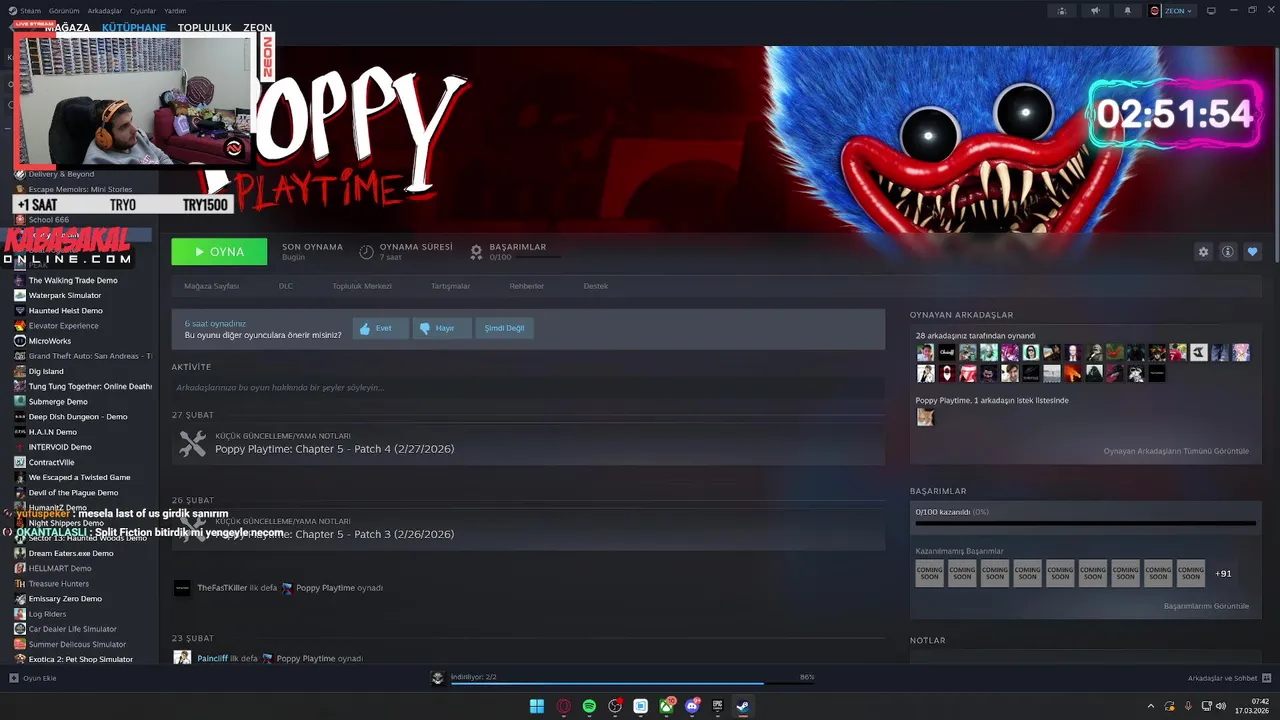Click the activity status input field
This screenshot has width=1280, height=720.
[528, 387]
